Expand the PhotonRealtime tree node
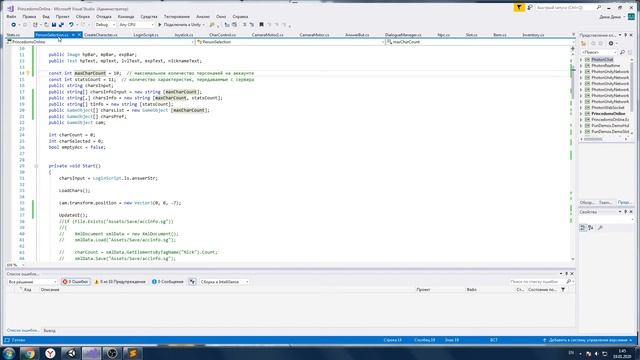This screenshot has width=640, height=360. tap(581, 66)
